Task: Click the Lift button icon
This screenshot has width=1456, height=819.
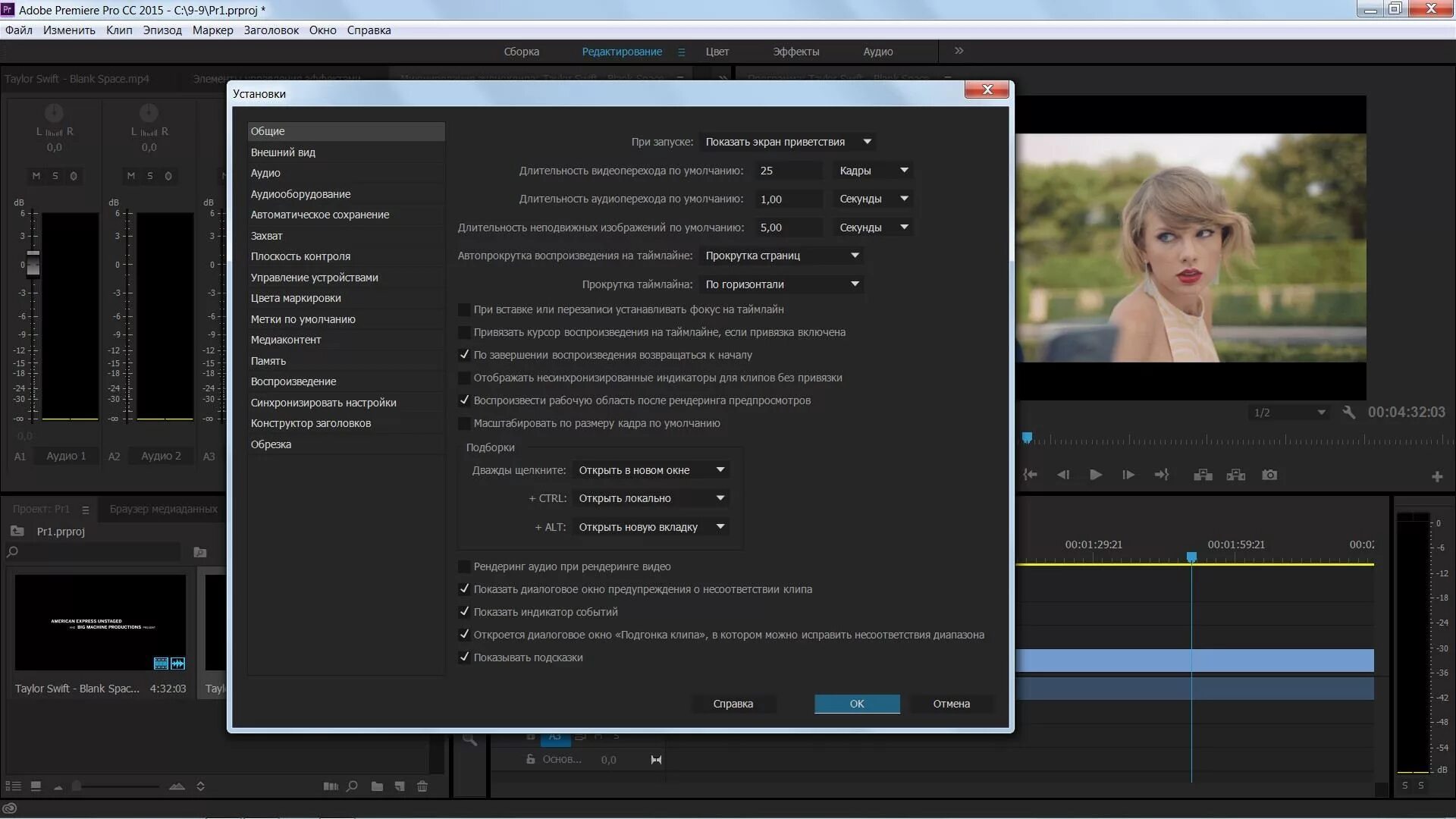Action: tap(1203, 475)
